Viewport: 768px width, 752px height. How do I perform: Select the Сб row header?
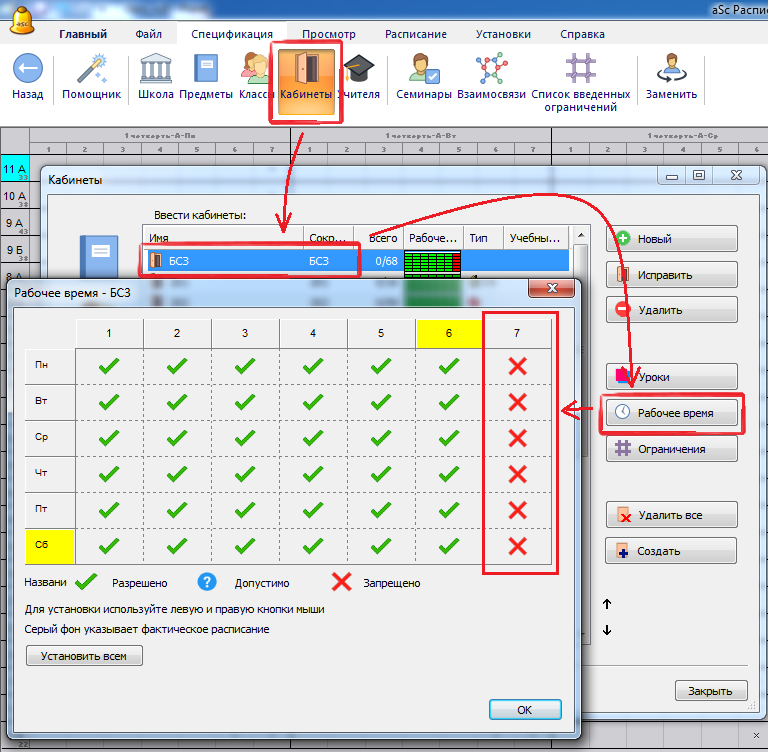[50, 546]
